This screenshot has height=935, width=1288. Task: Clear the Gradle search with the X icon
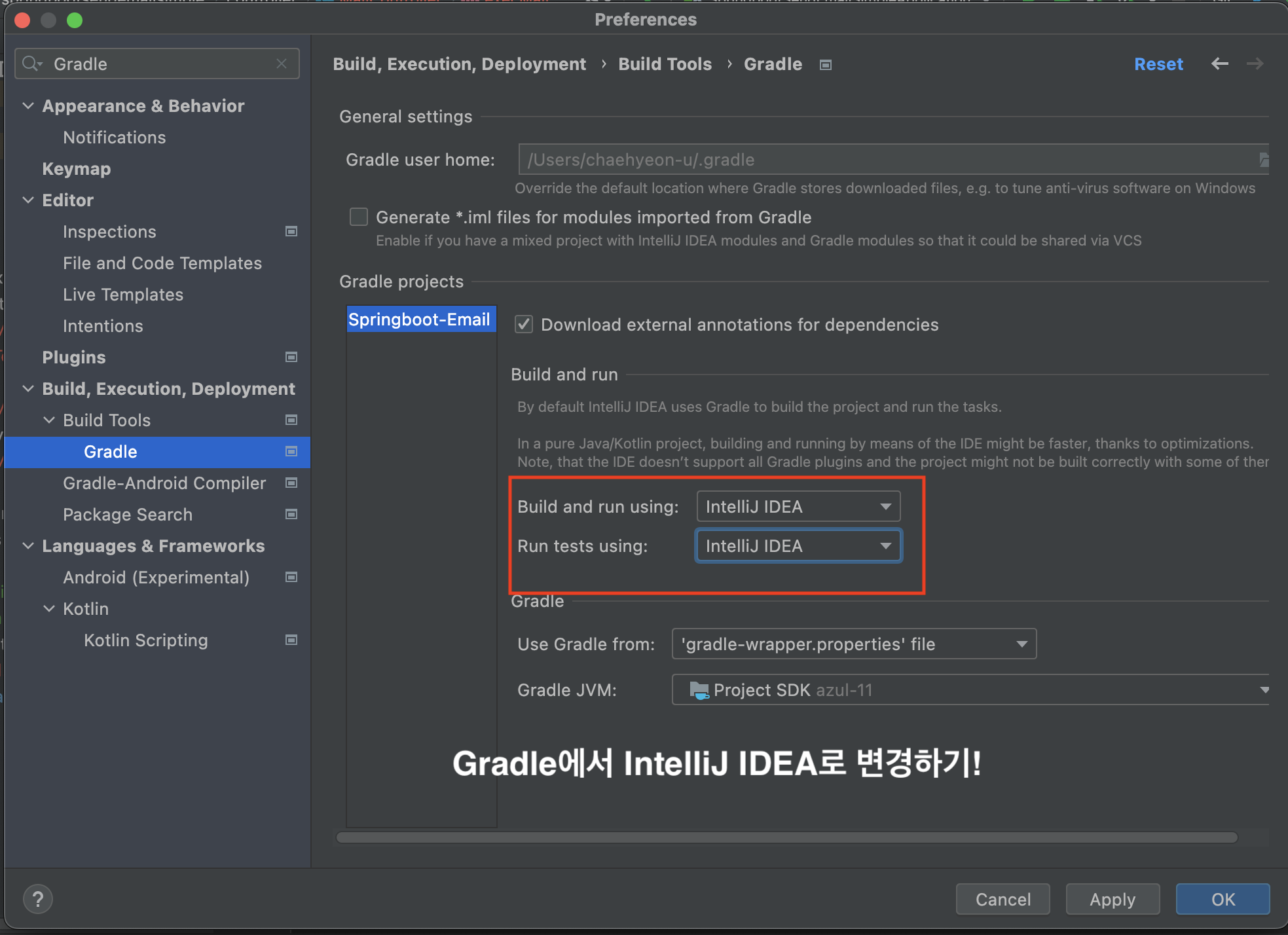tap(282, 63)
